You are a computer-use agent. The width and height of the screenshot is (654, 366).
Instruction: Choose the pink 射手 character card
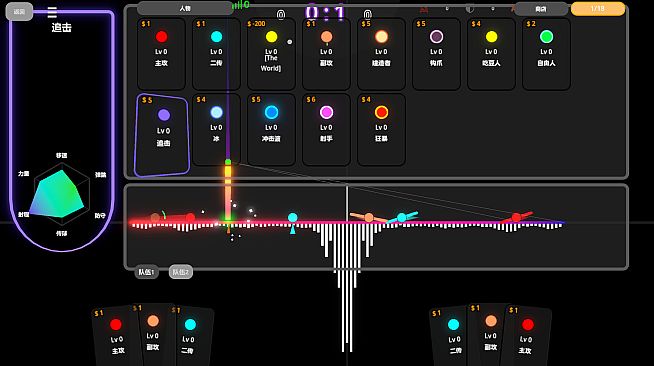[326, 130]
